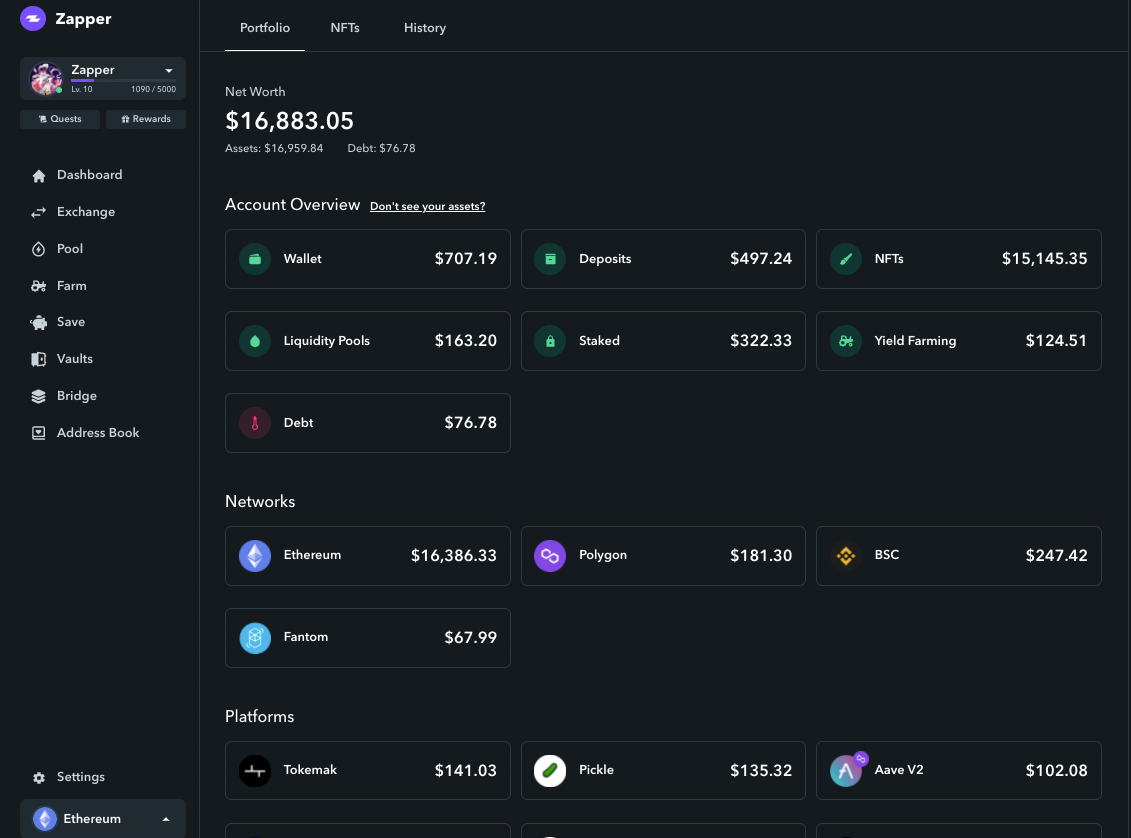Select the Staked label
Viewport: 1131px width, 838px height.
pos(599,341)
